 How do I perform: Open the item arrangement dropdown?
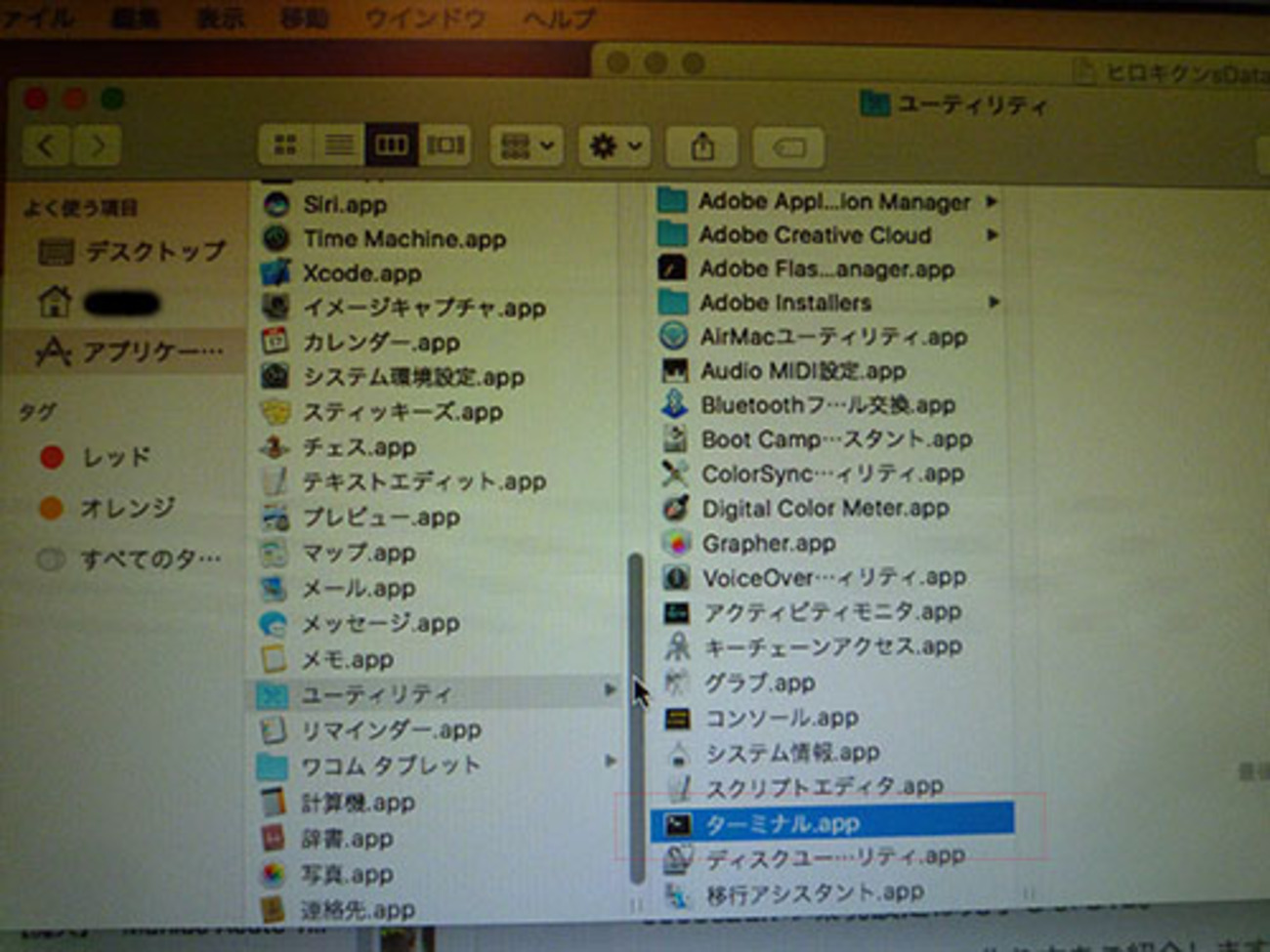[x=527, y=146]
